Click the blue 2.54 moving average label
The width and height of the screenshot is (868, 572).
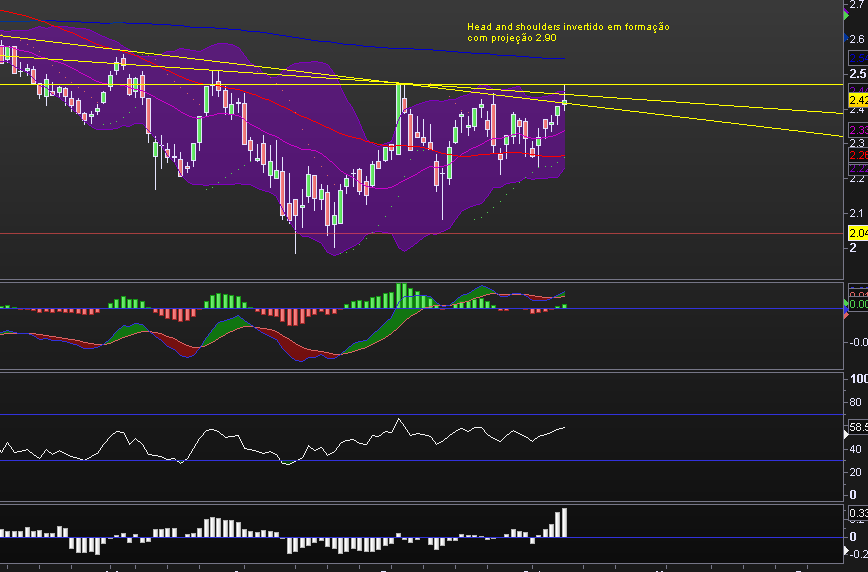(x=858, y=58)
